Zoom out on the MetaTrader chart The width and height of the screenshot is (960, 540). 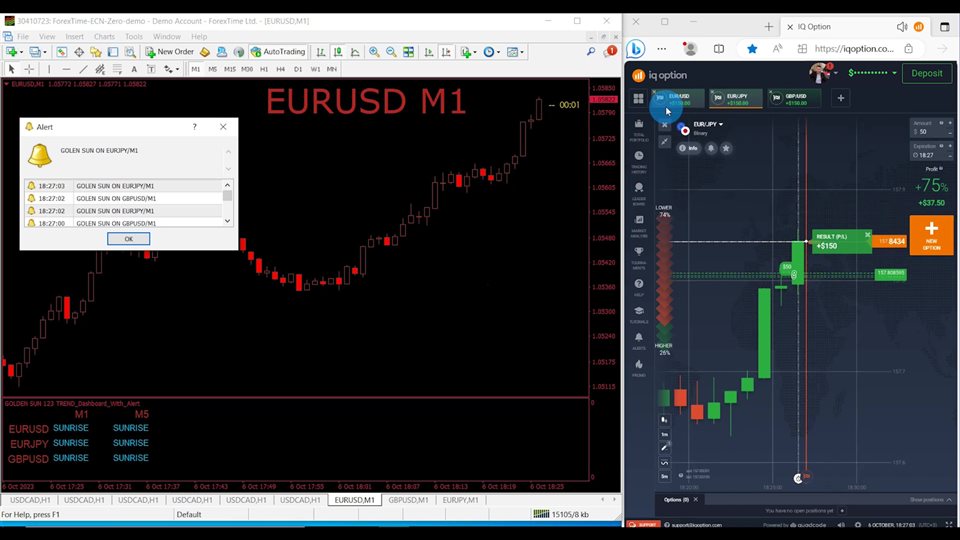[391, 52]
